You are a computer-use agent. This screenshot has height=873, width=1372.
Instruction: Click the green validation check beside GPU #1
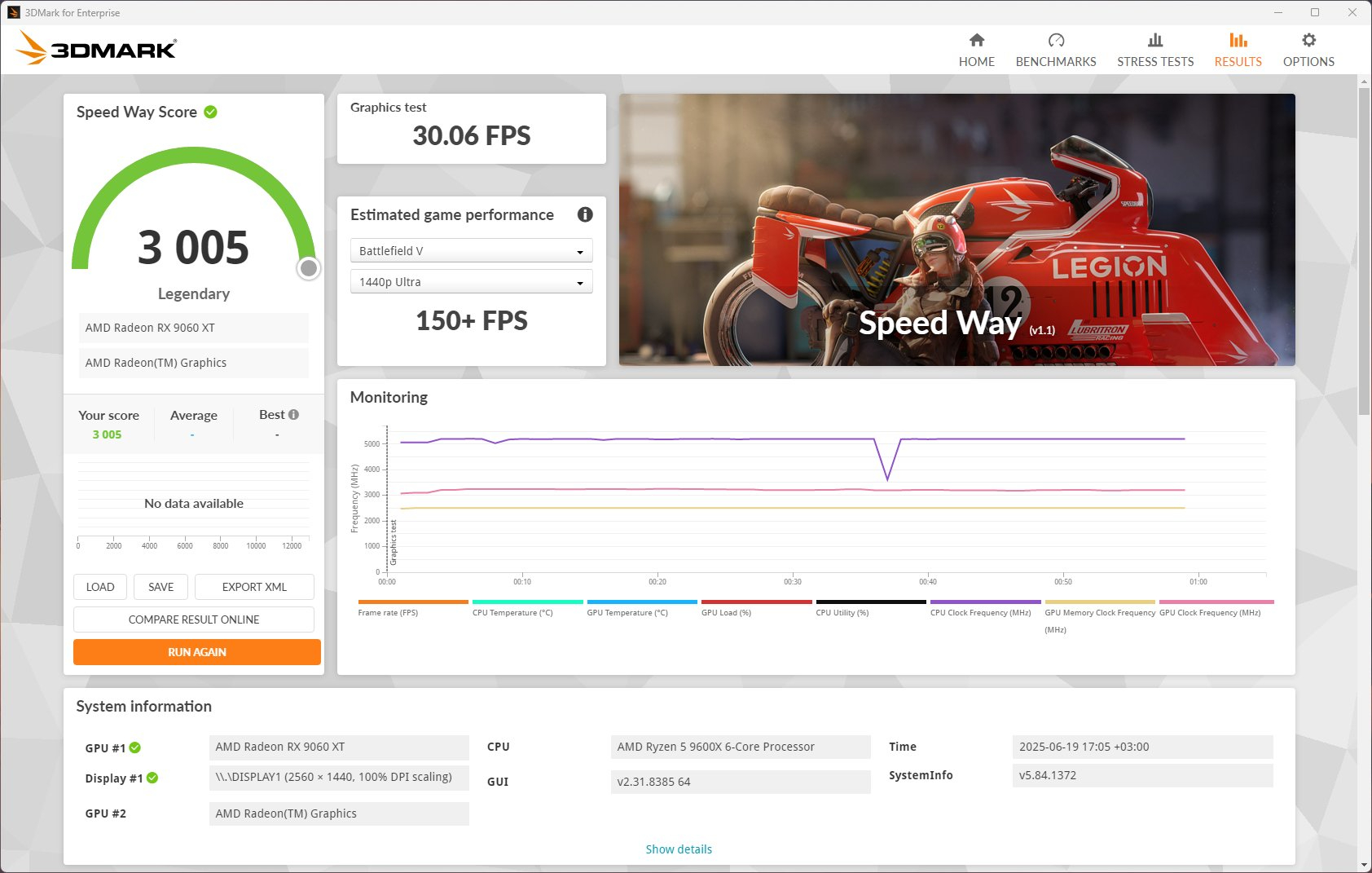tap(135, 747)
